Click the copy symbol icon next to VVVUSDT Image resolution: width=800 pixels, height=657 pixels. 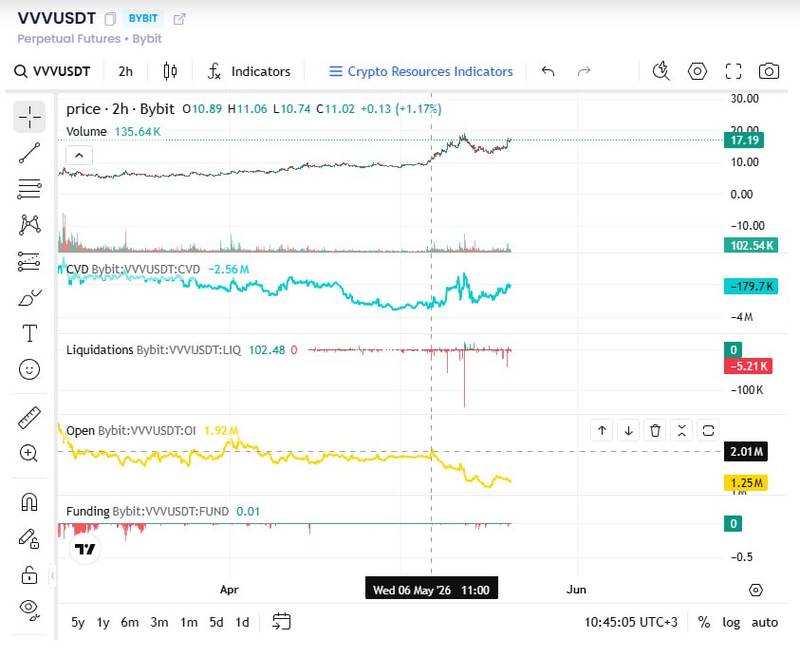coord(110,19)
